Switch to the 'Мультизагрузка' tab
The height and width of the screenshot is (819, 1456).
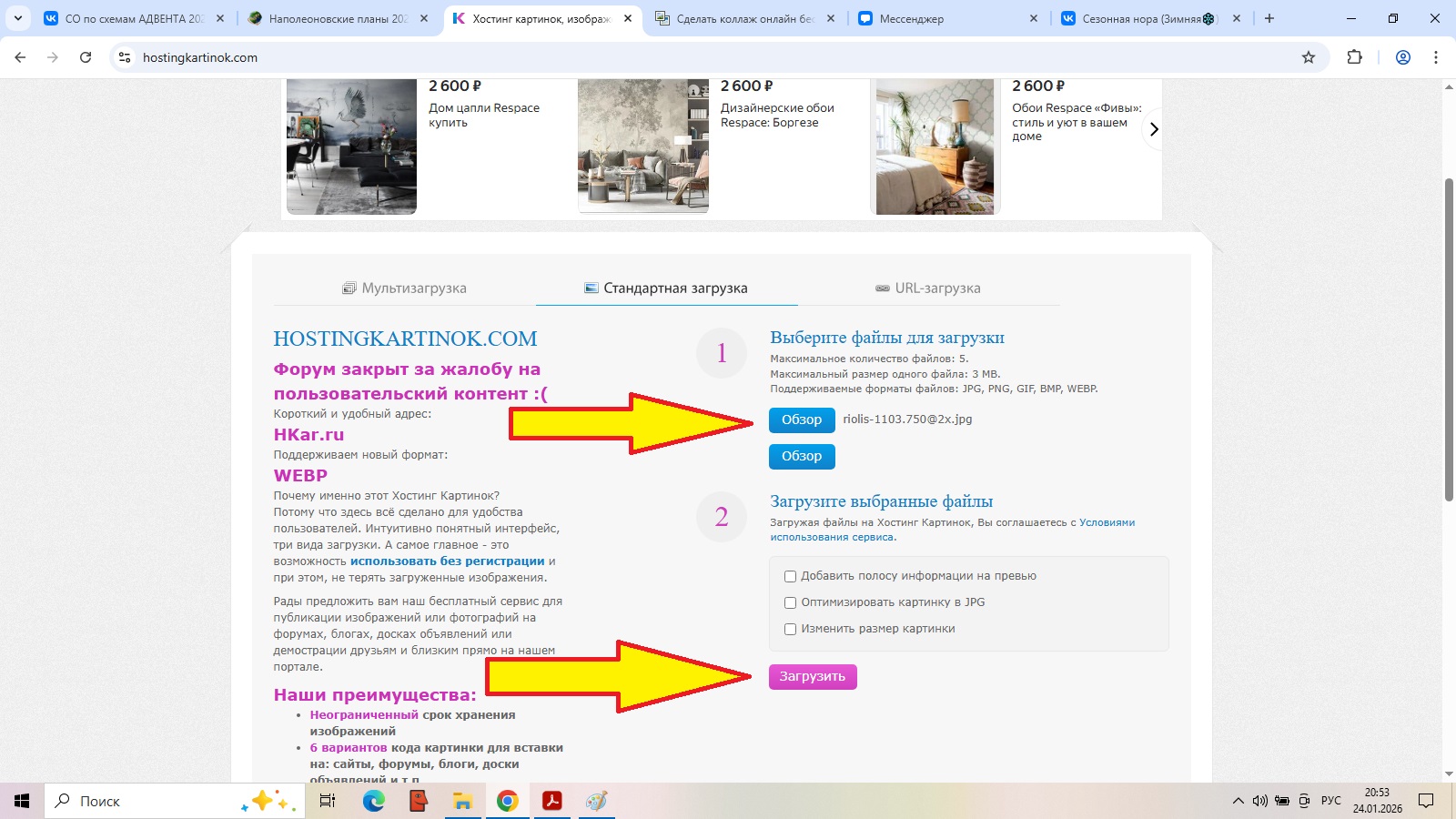(404, 288)
